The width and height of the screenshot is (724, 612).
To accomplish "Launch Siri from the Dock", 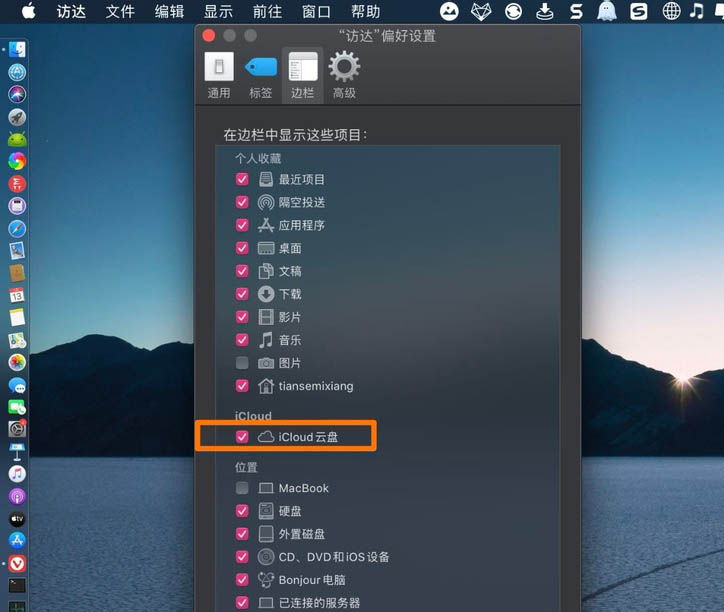I will (17, 95).
